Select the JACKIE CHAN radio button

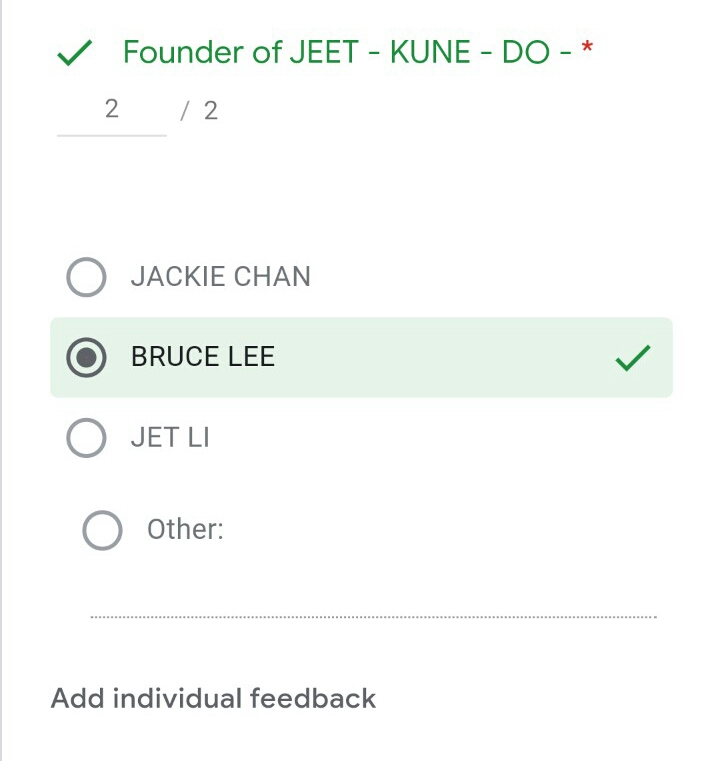[x=86, y=277]
